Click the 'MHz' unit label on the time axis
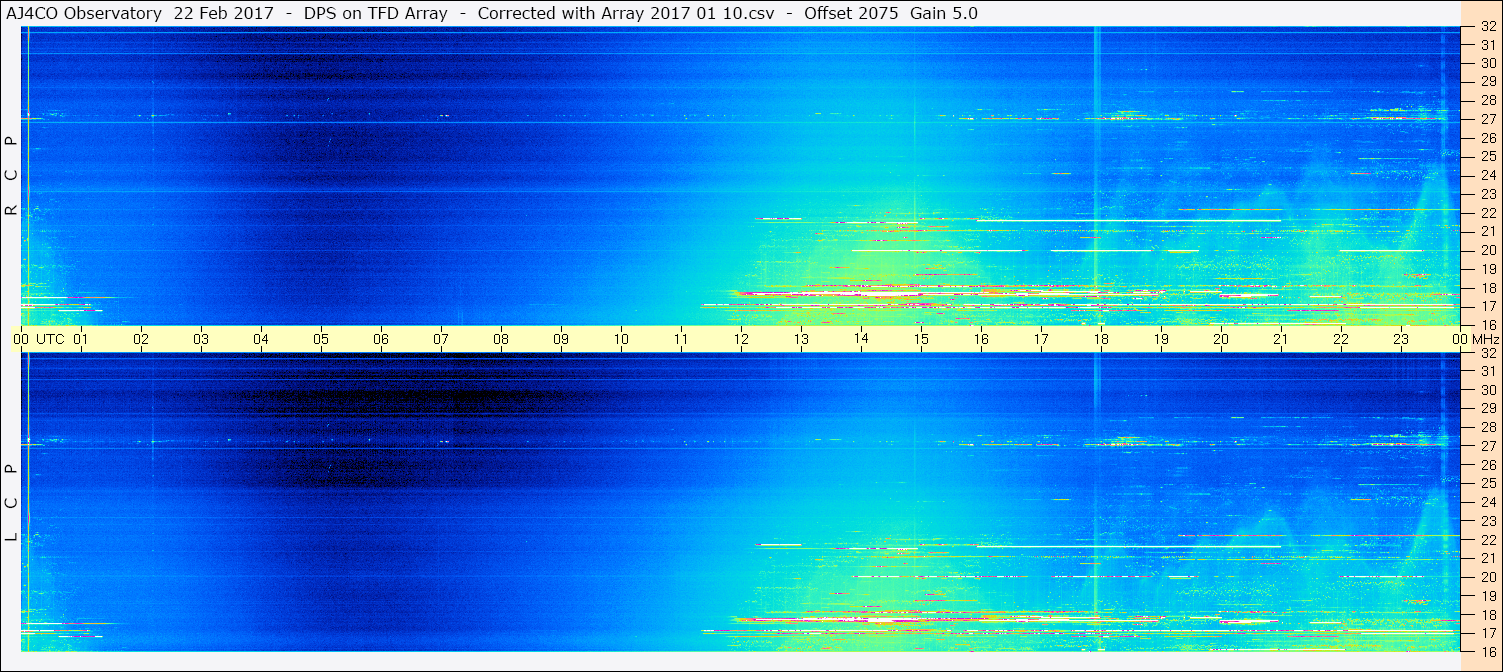 (x=1487, y=339)
